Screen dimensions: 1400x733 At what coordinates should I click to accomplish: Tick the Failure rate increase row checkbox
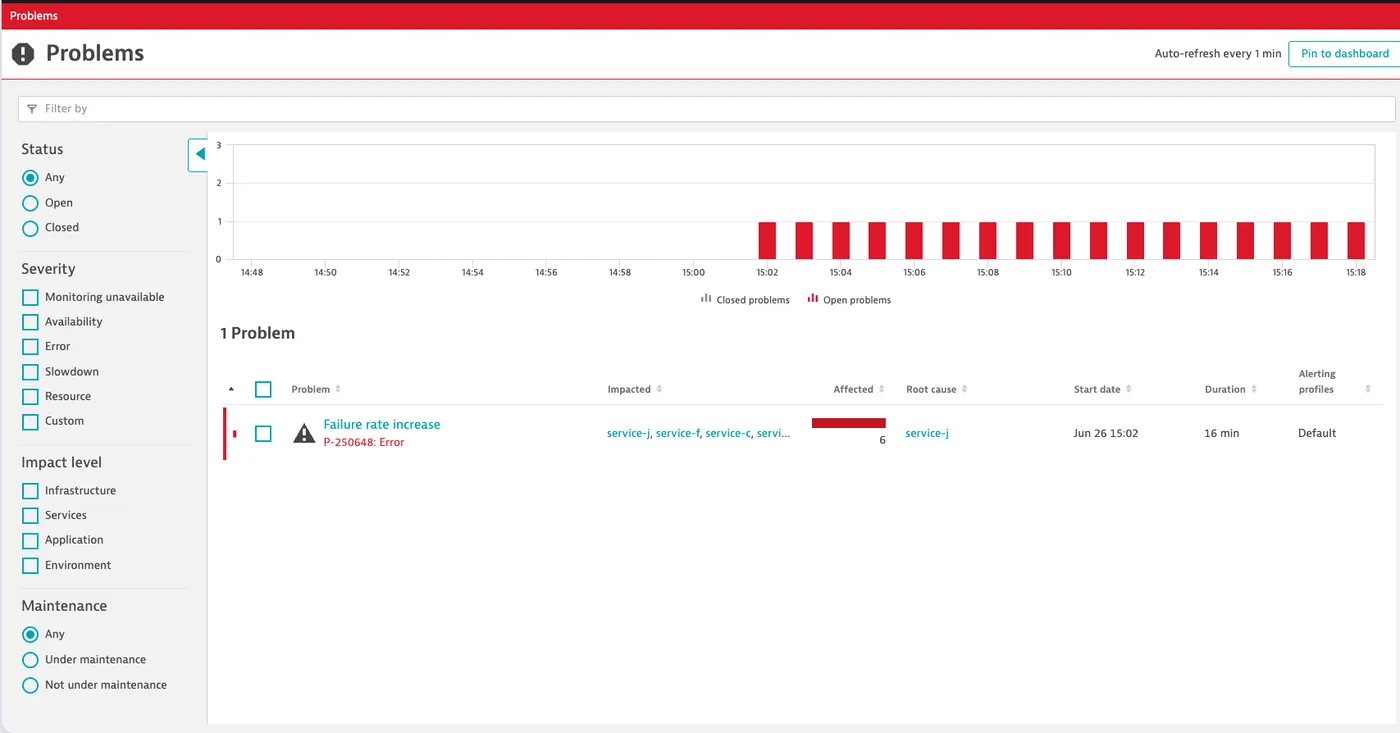(x=263, y=434)
